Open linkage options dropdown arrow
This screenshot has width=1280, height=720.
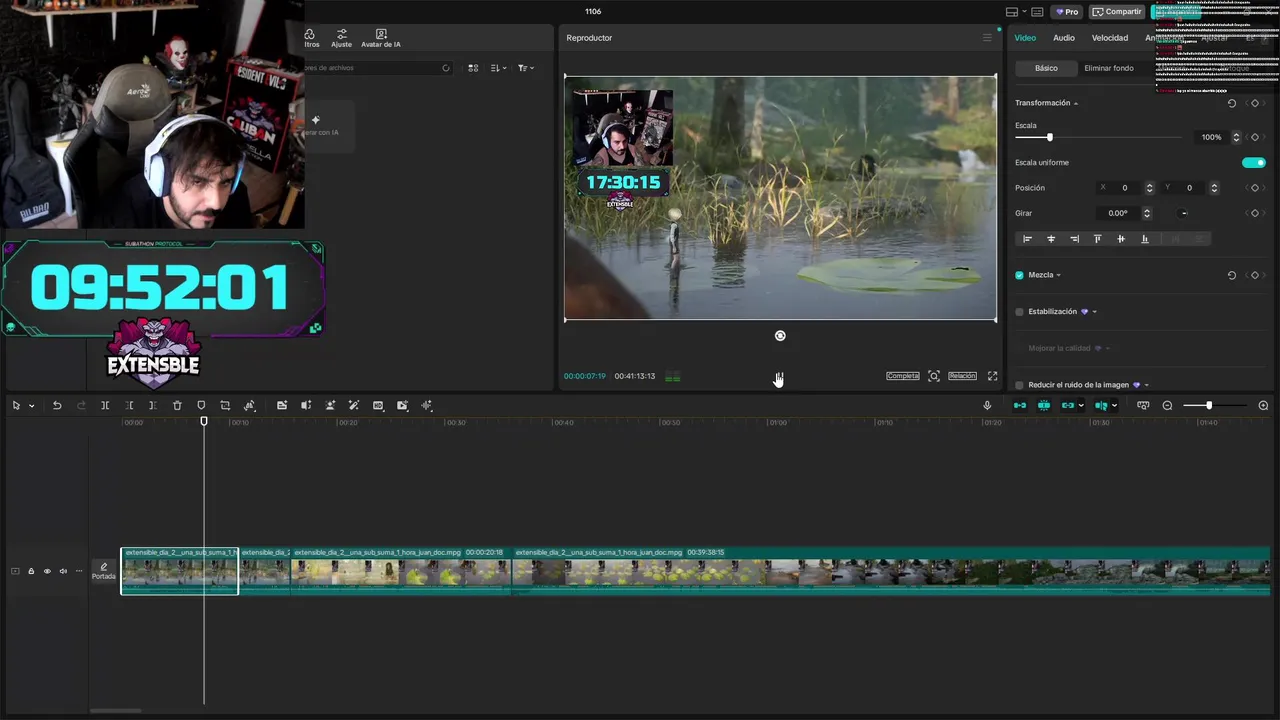click(x=1081, y=406)
